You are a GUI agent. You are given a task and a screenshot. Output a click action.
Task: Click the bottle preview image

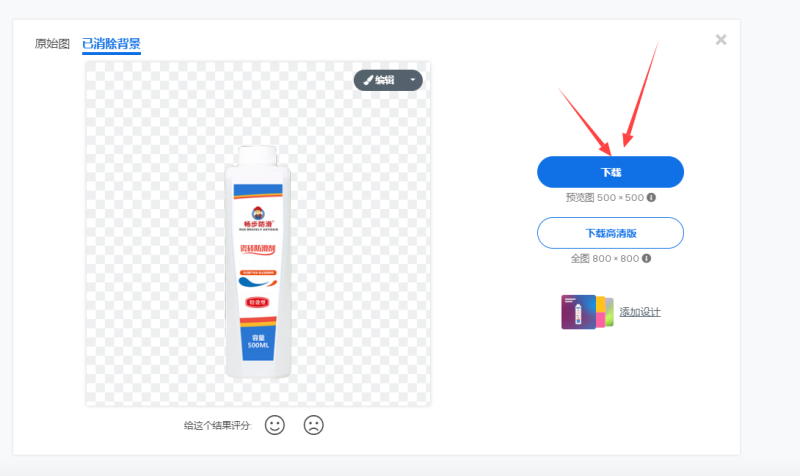coord(258,234)
